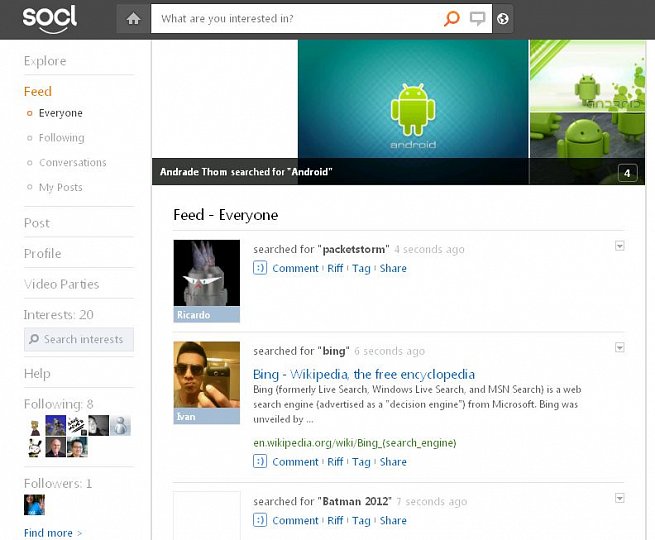Click the socl logo
This screenshot has height=540, width=655.
pyautogui.click(x=50, y=18)
